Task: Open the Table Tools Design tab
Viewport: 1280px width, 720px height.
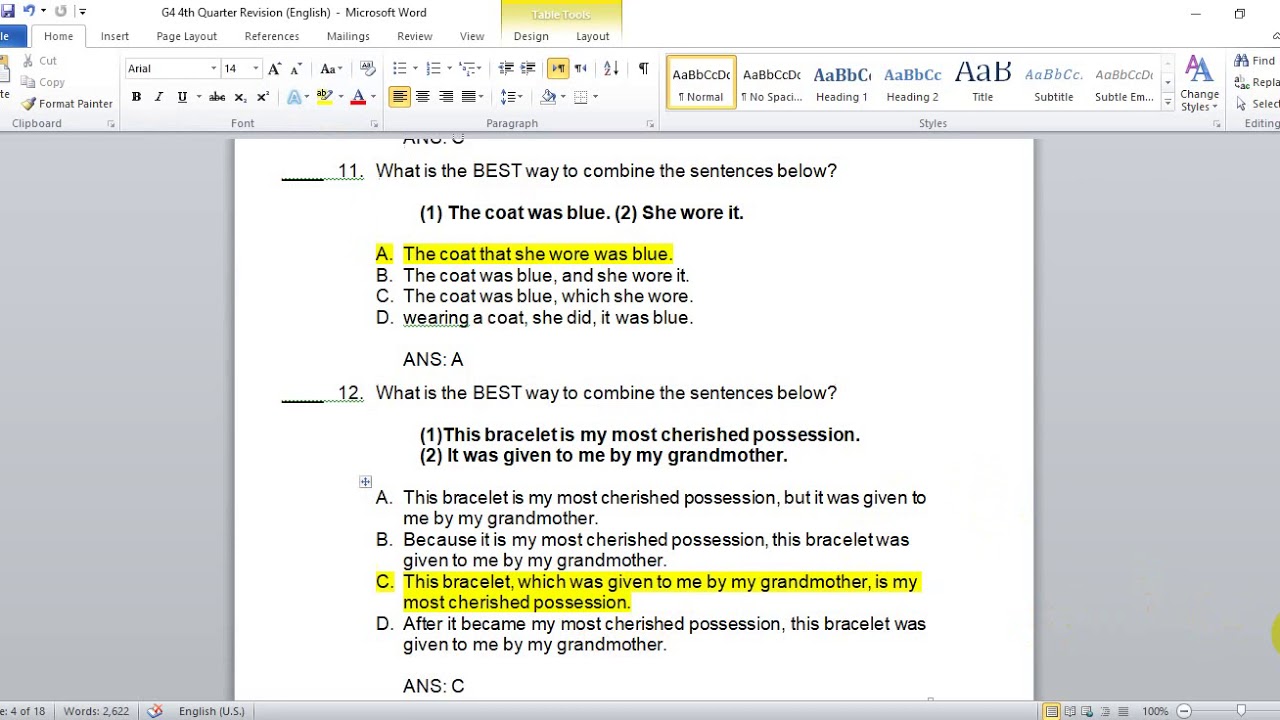Action: click(531, 36)
